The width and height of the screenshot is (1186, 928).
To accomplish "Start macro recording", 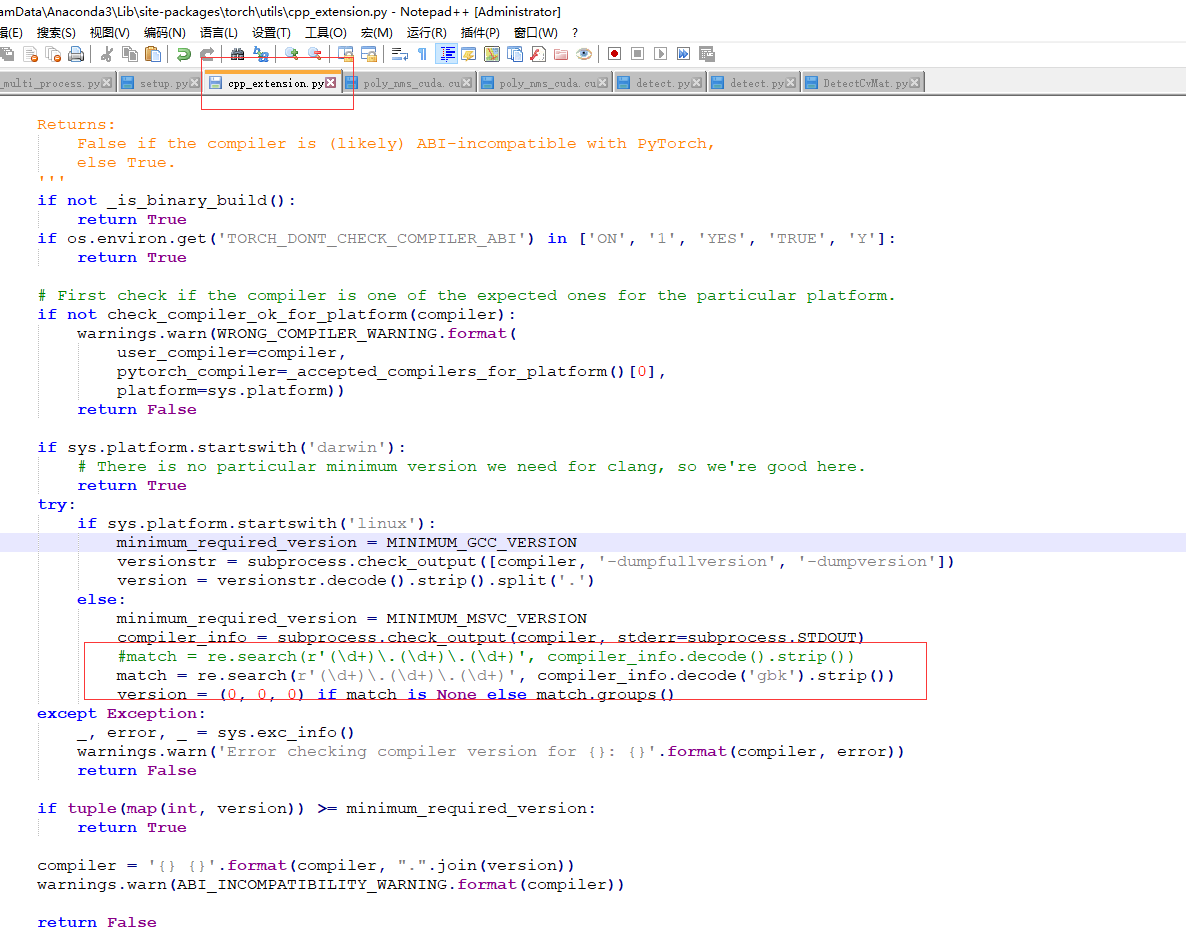I will [x=612, y=53].
